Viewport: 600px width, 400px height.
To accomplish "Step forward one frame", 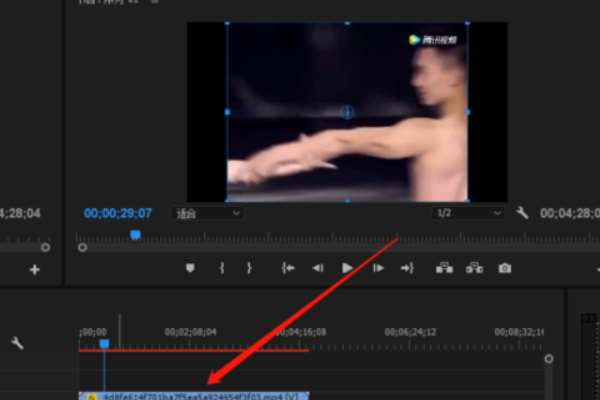I will [x=378, y=268].
